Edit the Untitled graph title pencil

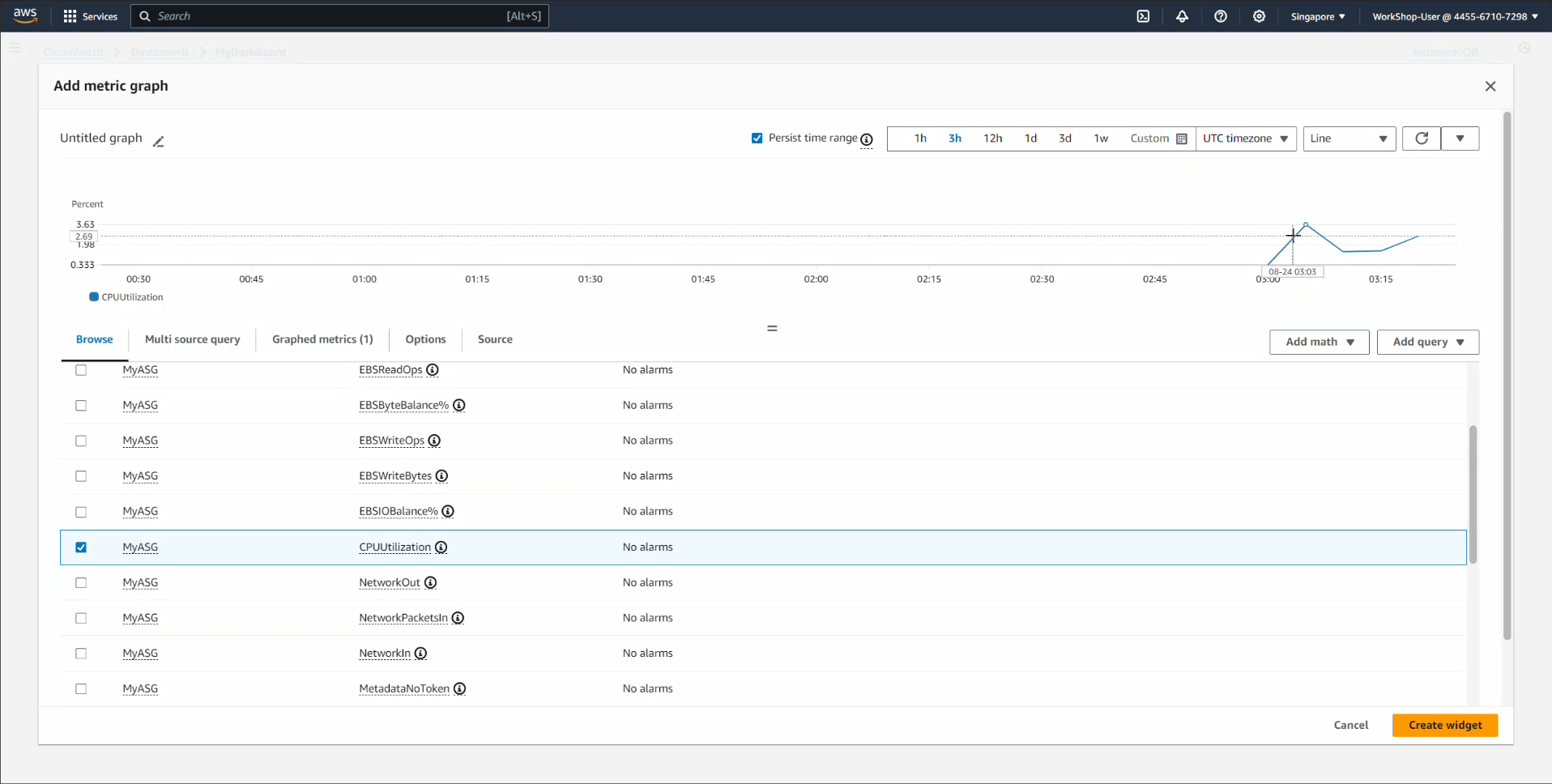point(158,142)
